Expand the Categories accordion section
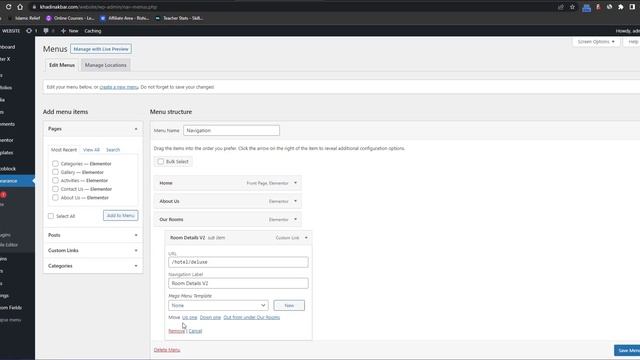The image size is (640, 360). [x=93, y=266]
